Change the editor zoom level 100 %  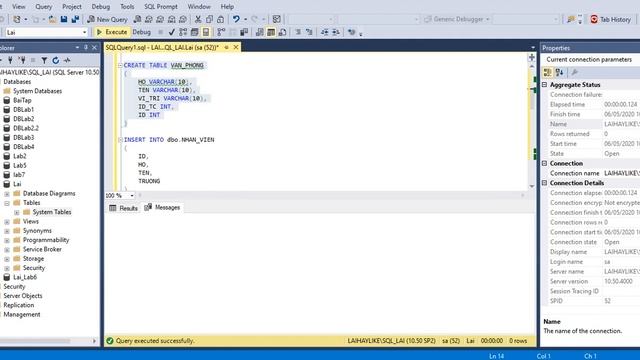point(120,196)
